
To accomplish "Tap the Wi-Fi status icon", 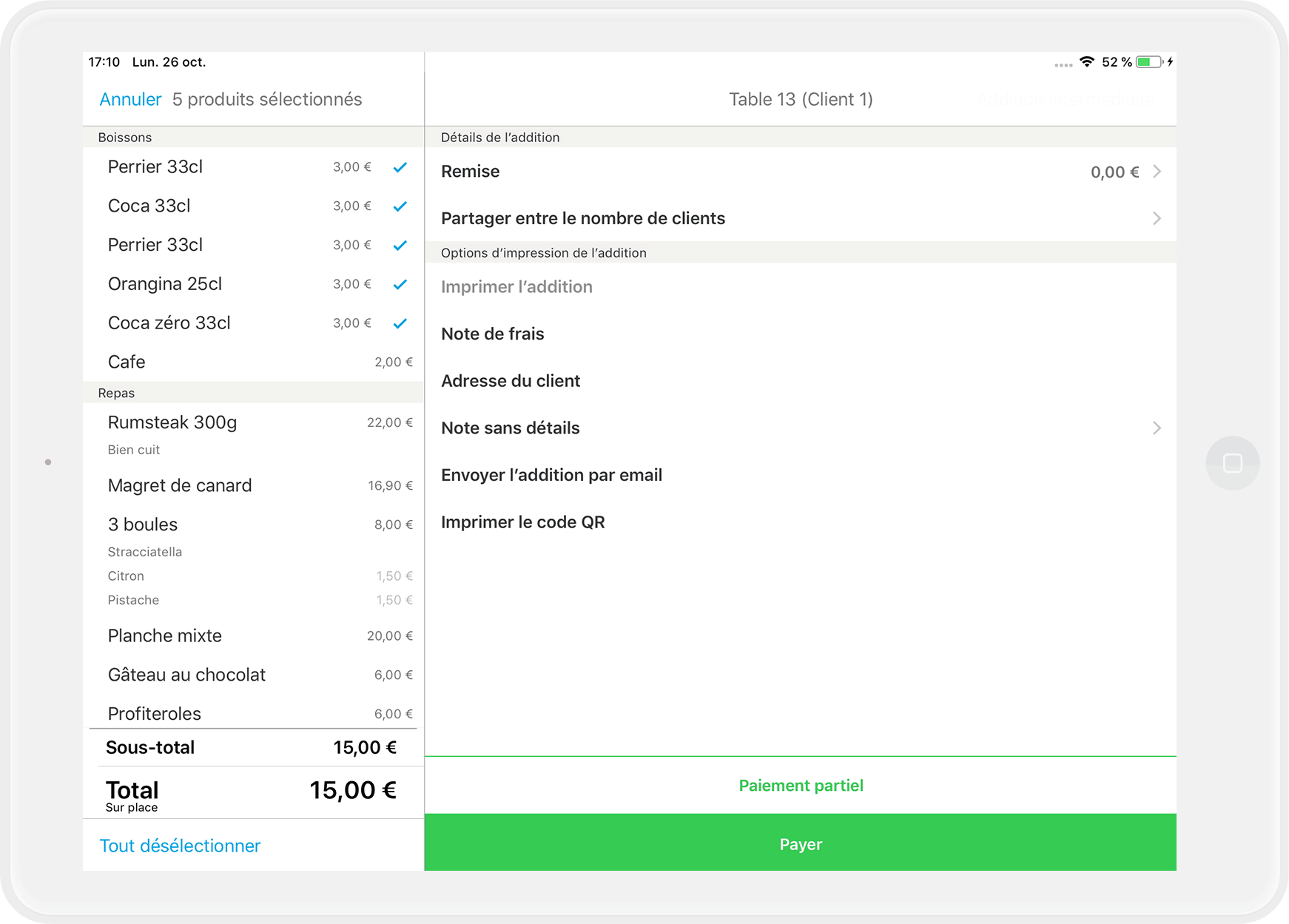I will (1086, 62).
